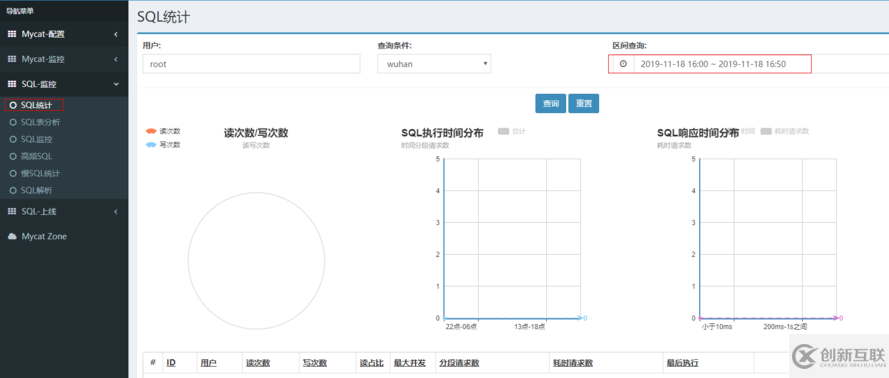
Task: Sort table by 最大并发 column header
Action: coord(410,363)
